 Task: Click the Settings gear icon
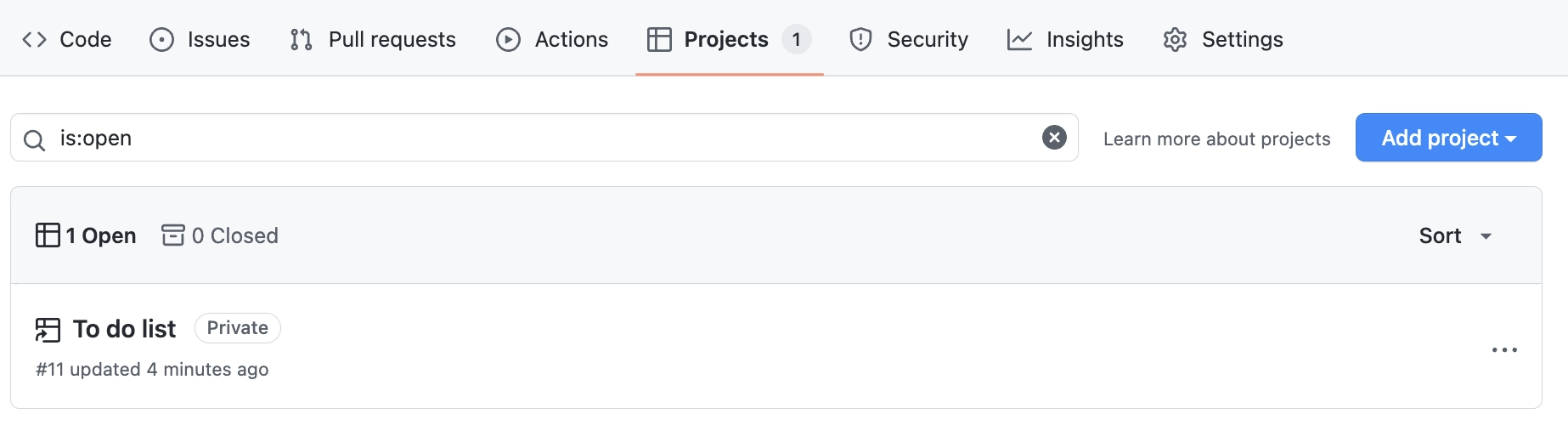(x=1175, y=39)
